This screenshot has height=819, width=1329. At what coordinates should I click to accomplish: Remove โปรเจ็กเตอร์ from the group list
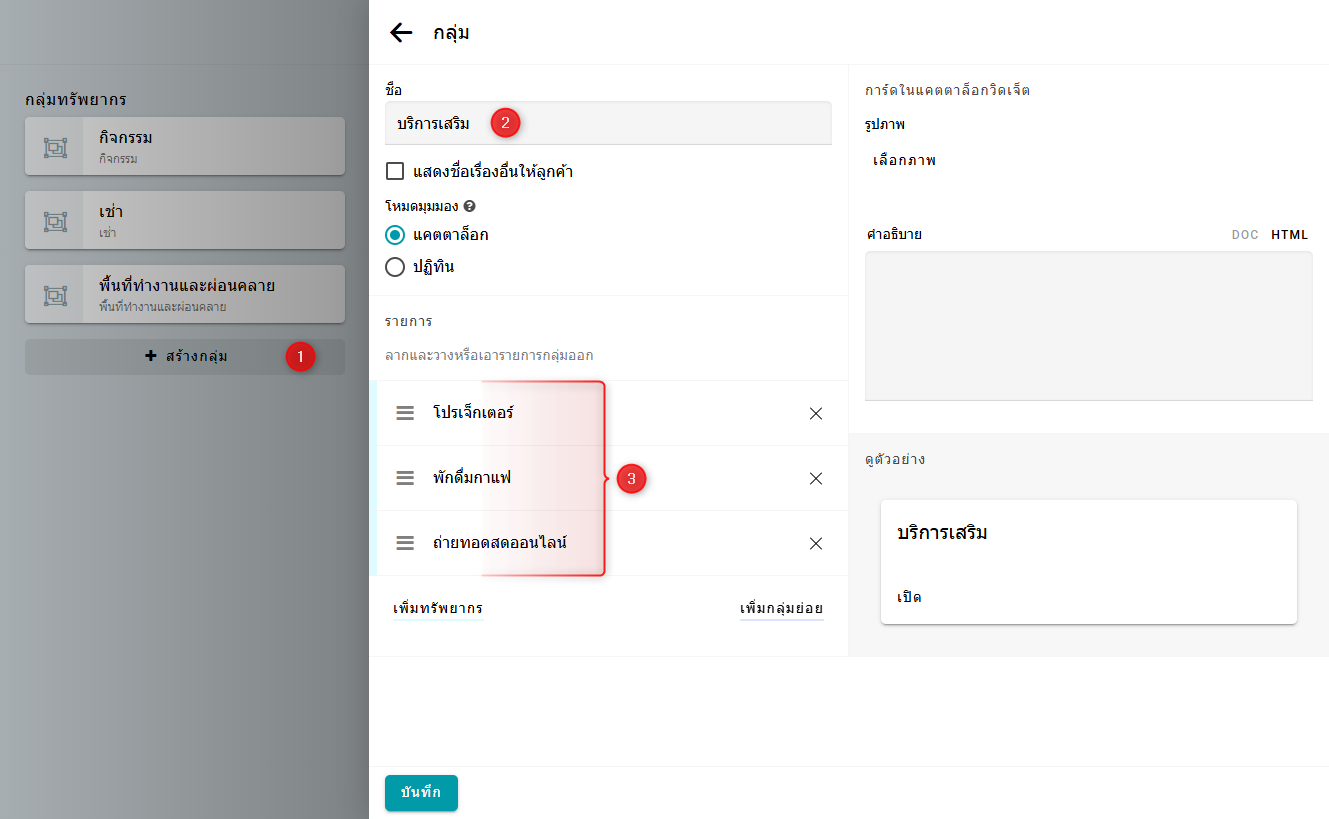(816, 413)
